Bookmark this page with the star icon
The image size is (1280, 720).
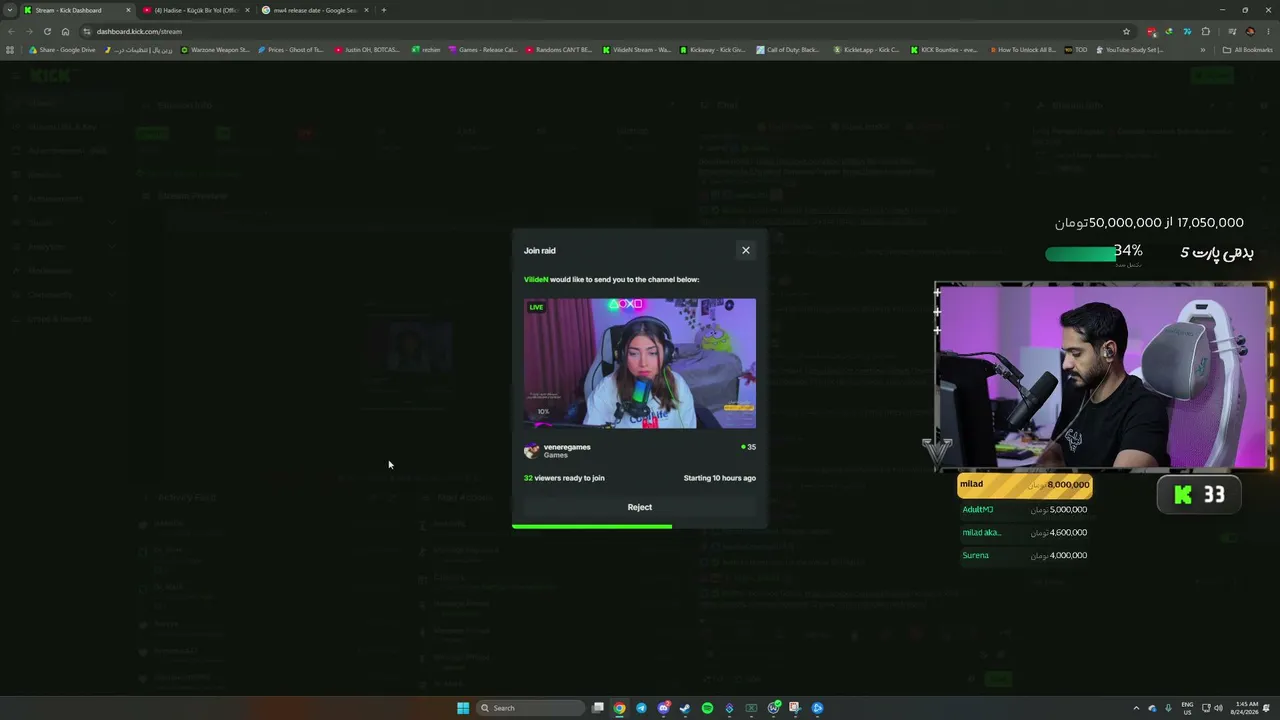click(x=1126, y=31)
